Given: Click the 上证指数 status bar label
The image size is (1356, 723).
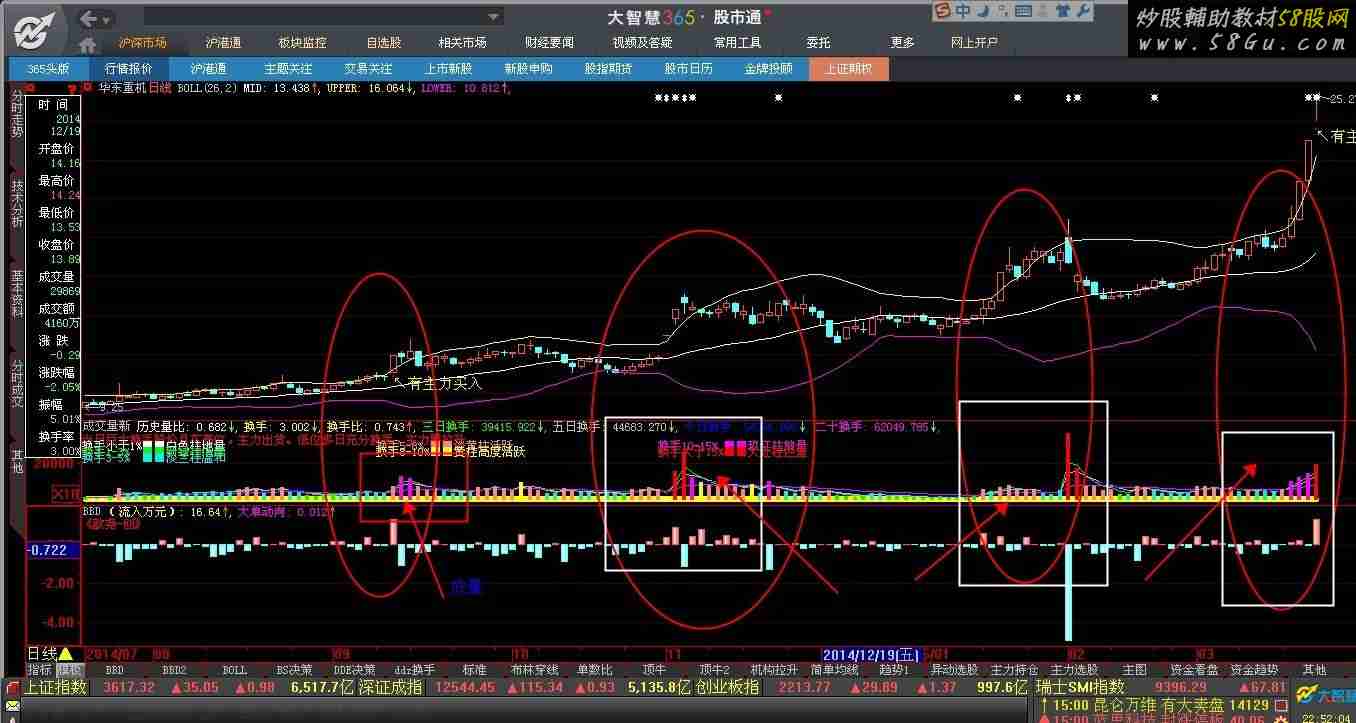Looking at the screenshot, I should coord(56,687).
